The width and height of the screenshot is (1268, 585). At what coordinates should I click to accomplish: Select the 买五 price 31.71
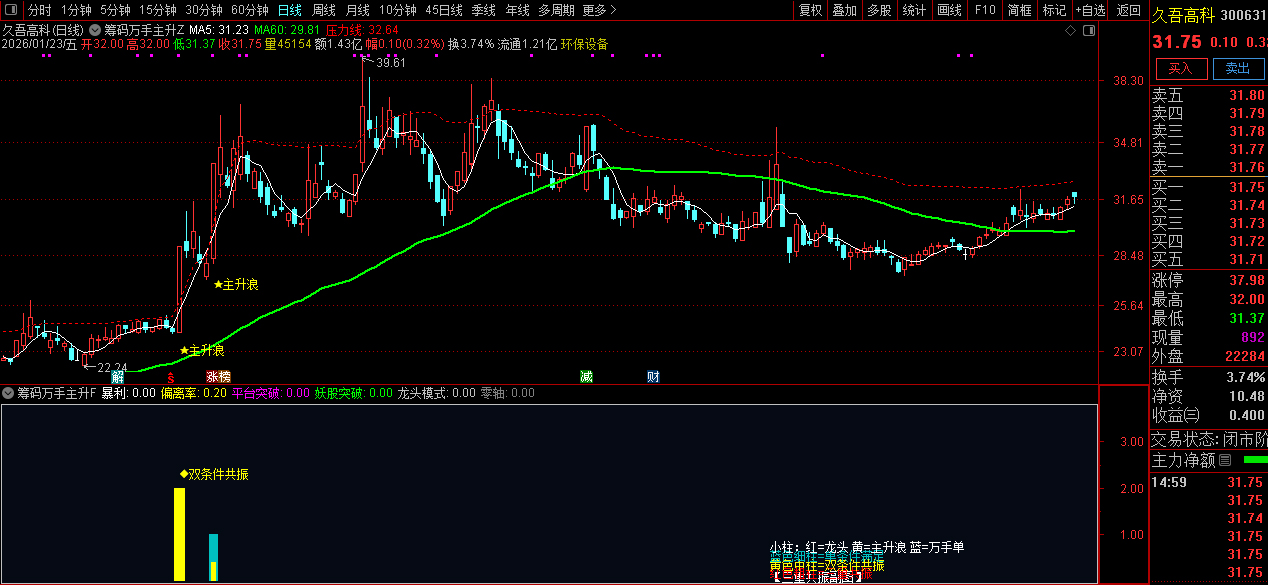(1249, 259)
